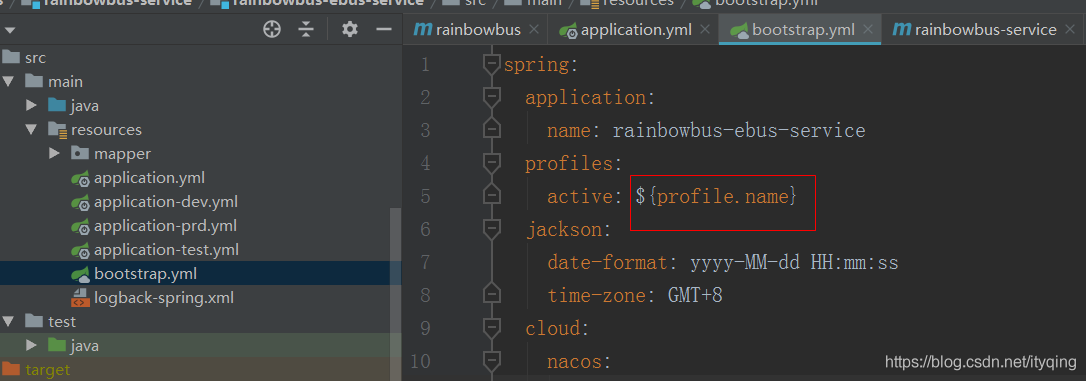Image resolution: width=1086 pixels, height=381 pixels.
Task: Click the mapper folder icon
Action: click(80, 154)
